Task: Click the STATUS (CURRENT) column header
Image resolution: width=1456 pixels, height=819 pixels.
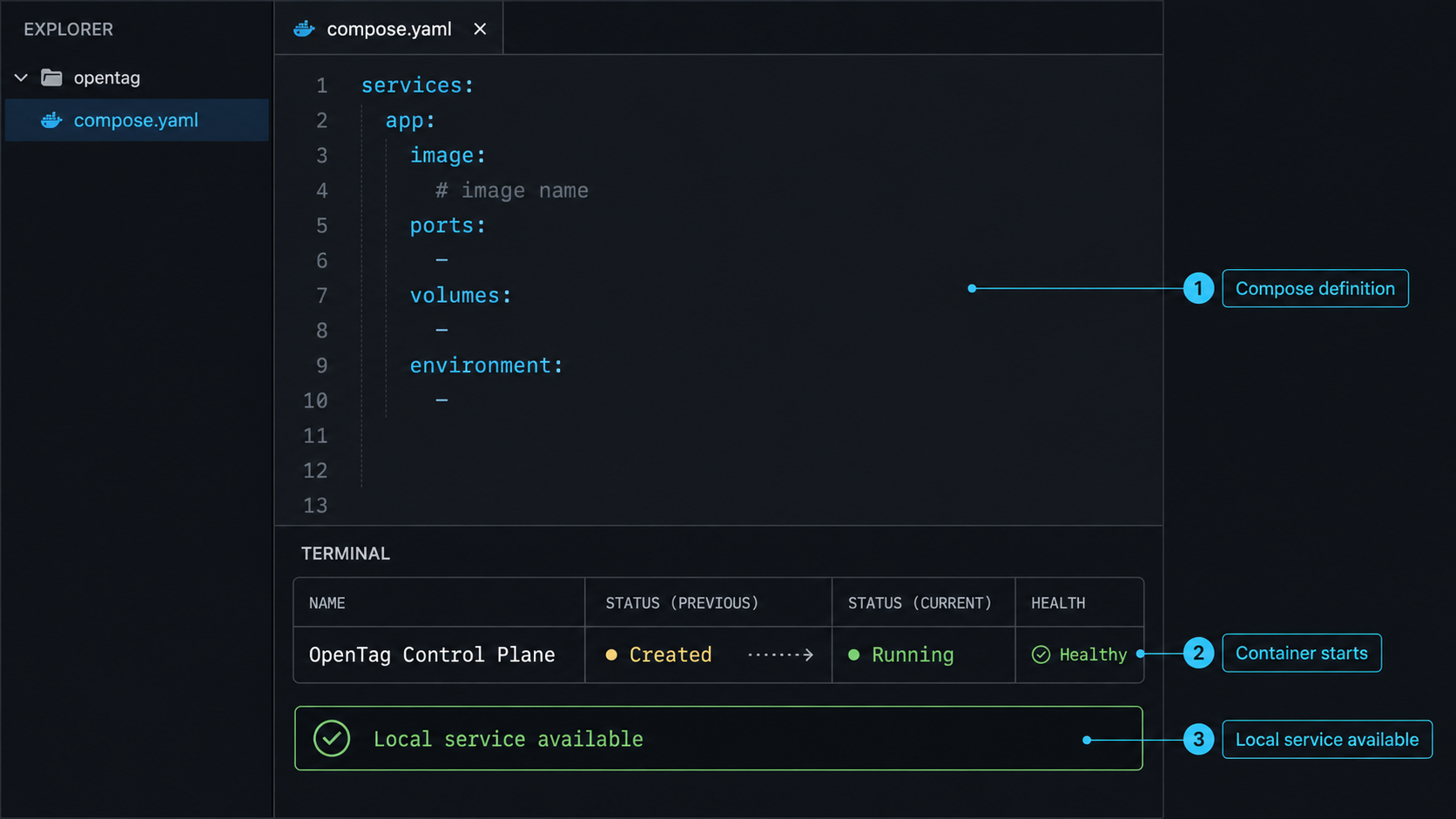Action: pos(920,603)
